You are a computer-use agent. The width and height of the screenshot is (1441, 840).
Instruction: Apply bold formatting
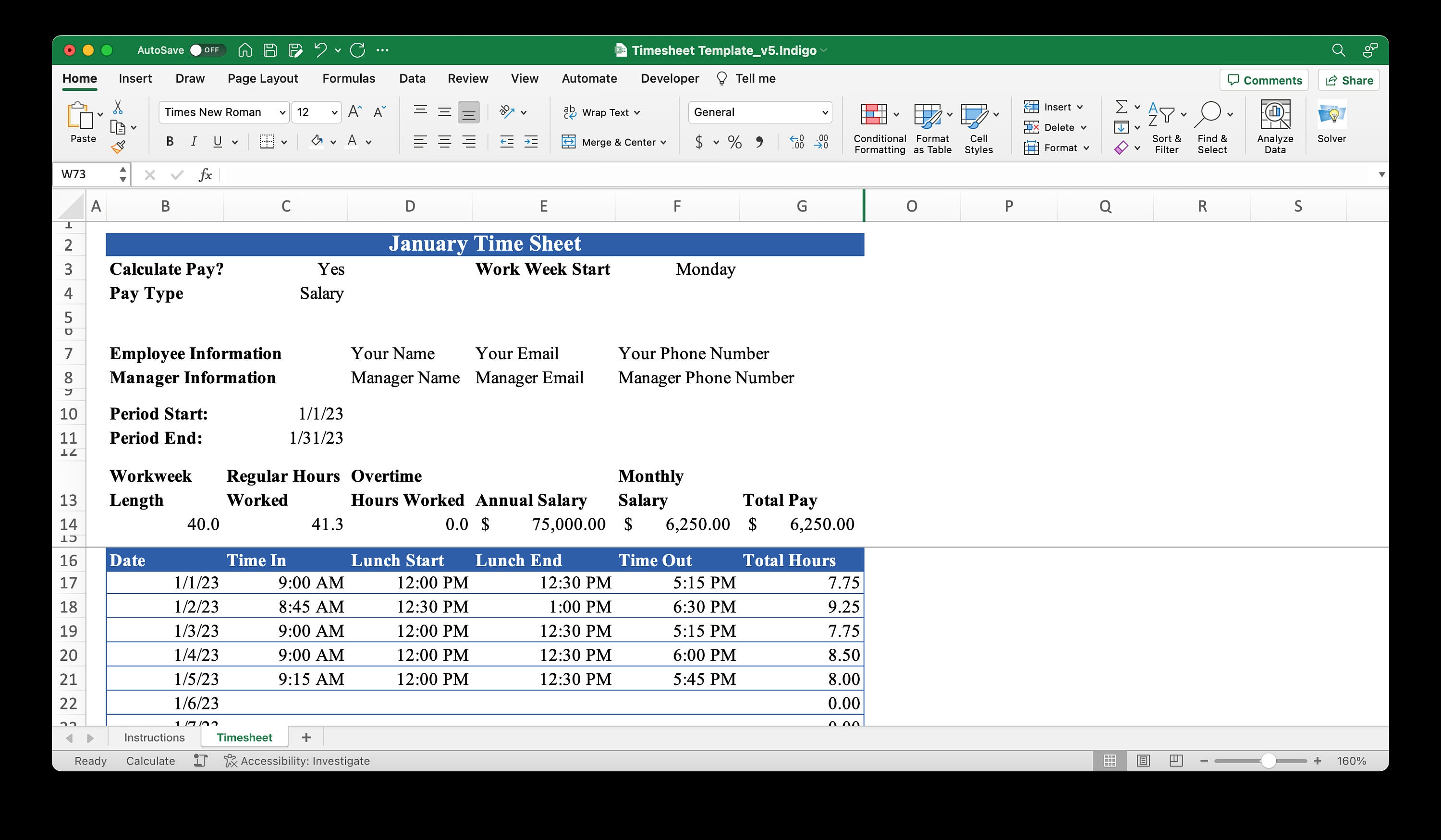tap(169, 141)
